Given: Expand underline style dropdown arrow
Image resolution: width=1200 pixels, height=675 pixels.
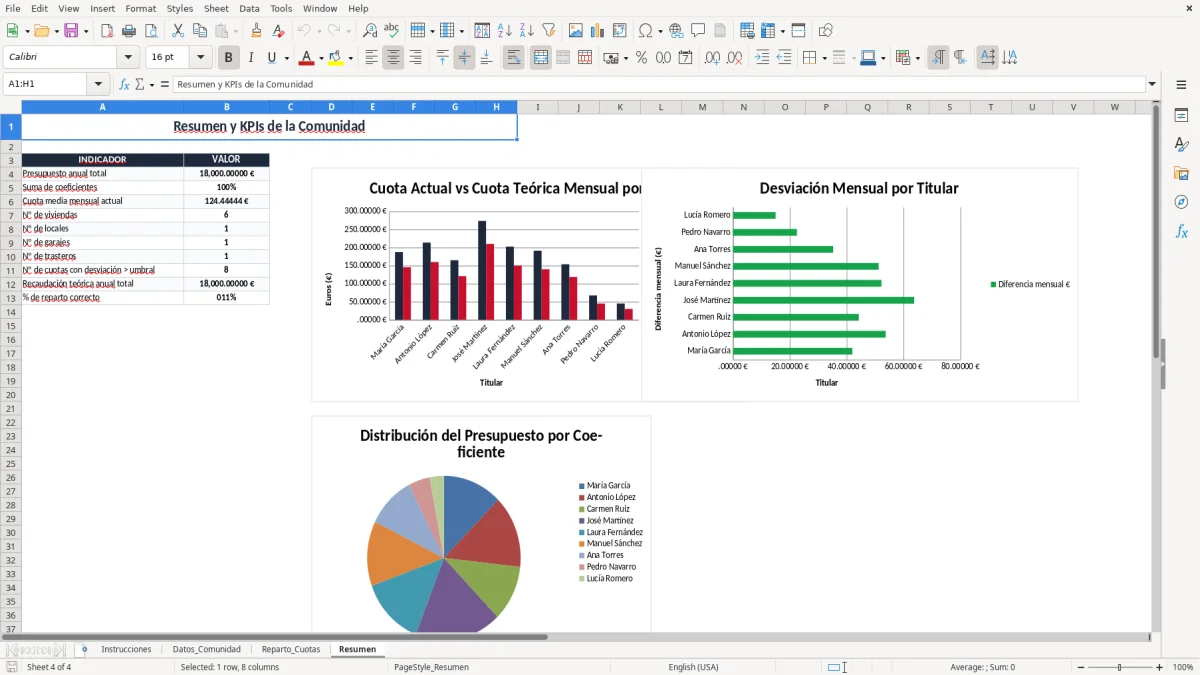Looking at the screenshot, I should (286, 58).
